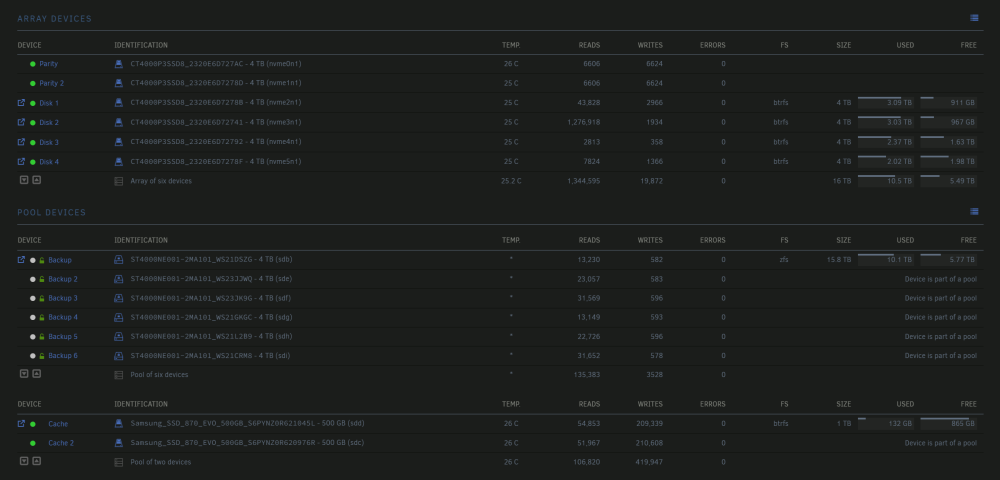Toggle the Array Devices view mode icon
The image size is (1000, 480).
(x=974, y=18)
